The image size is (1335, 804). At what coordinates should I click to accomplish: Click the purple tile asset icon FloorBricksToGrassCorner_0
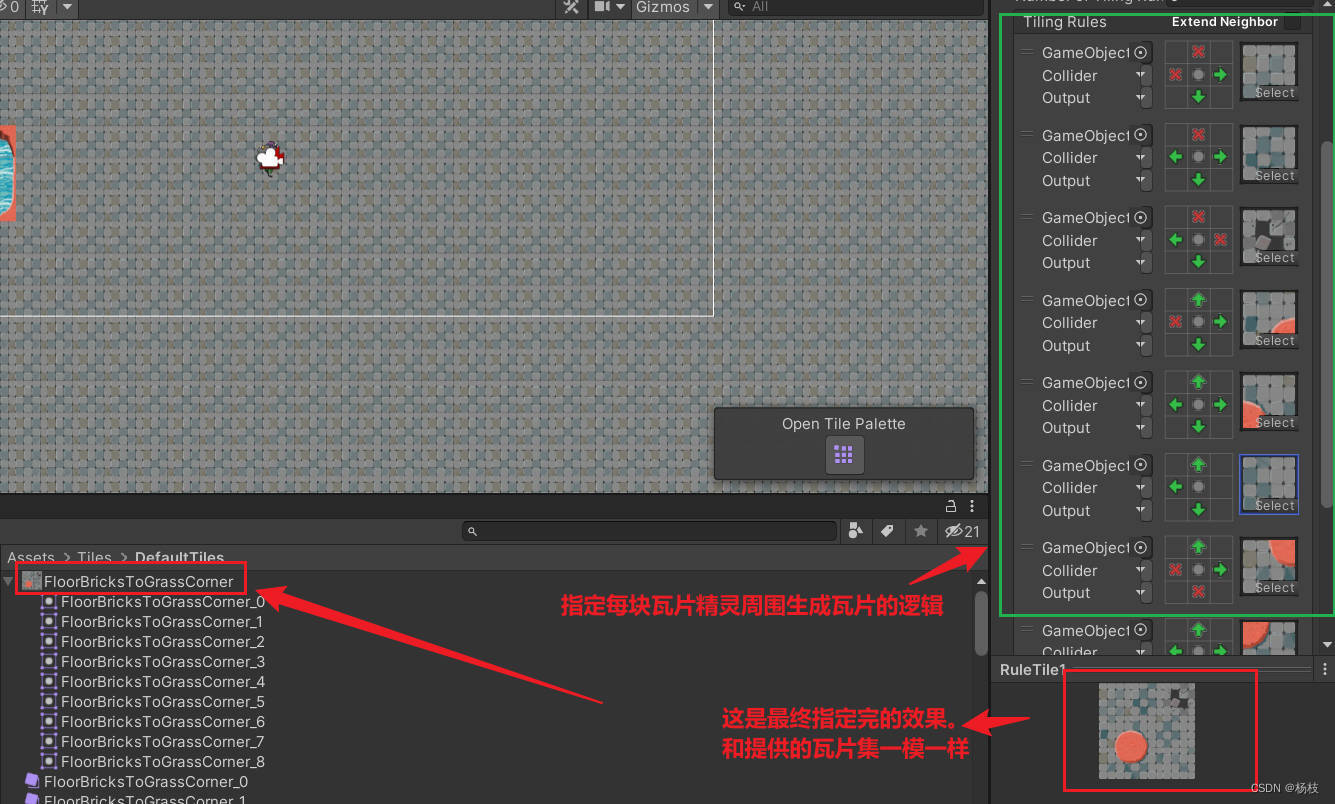coord(32,782)
